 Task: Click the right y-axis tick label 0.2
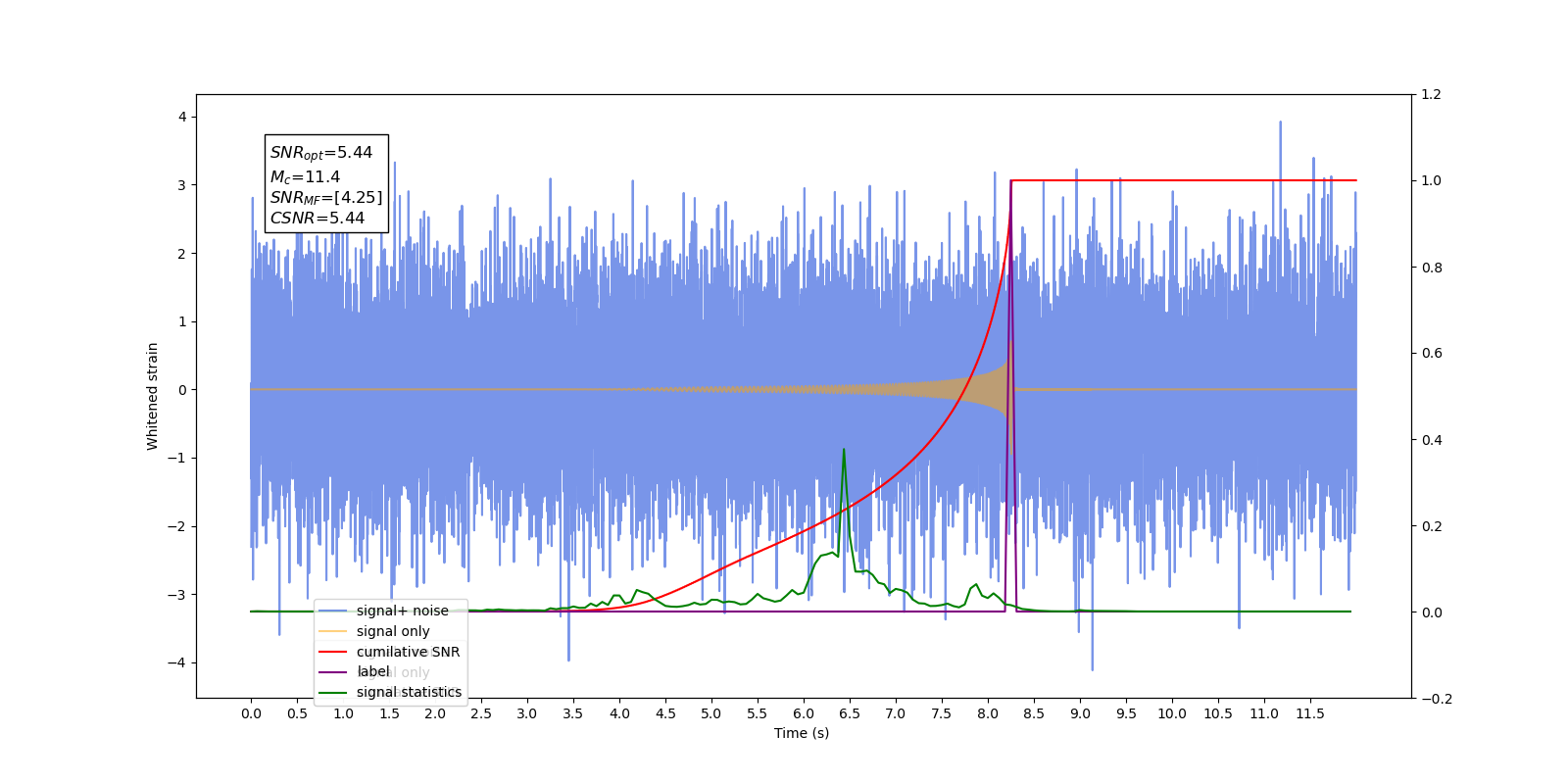1432,526
